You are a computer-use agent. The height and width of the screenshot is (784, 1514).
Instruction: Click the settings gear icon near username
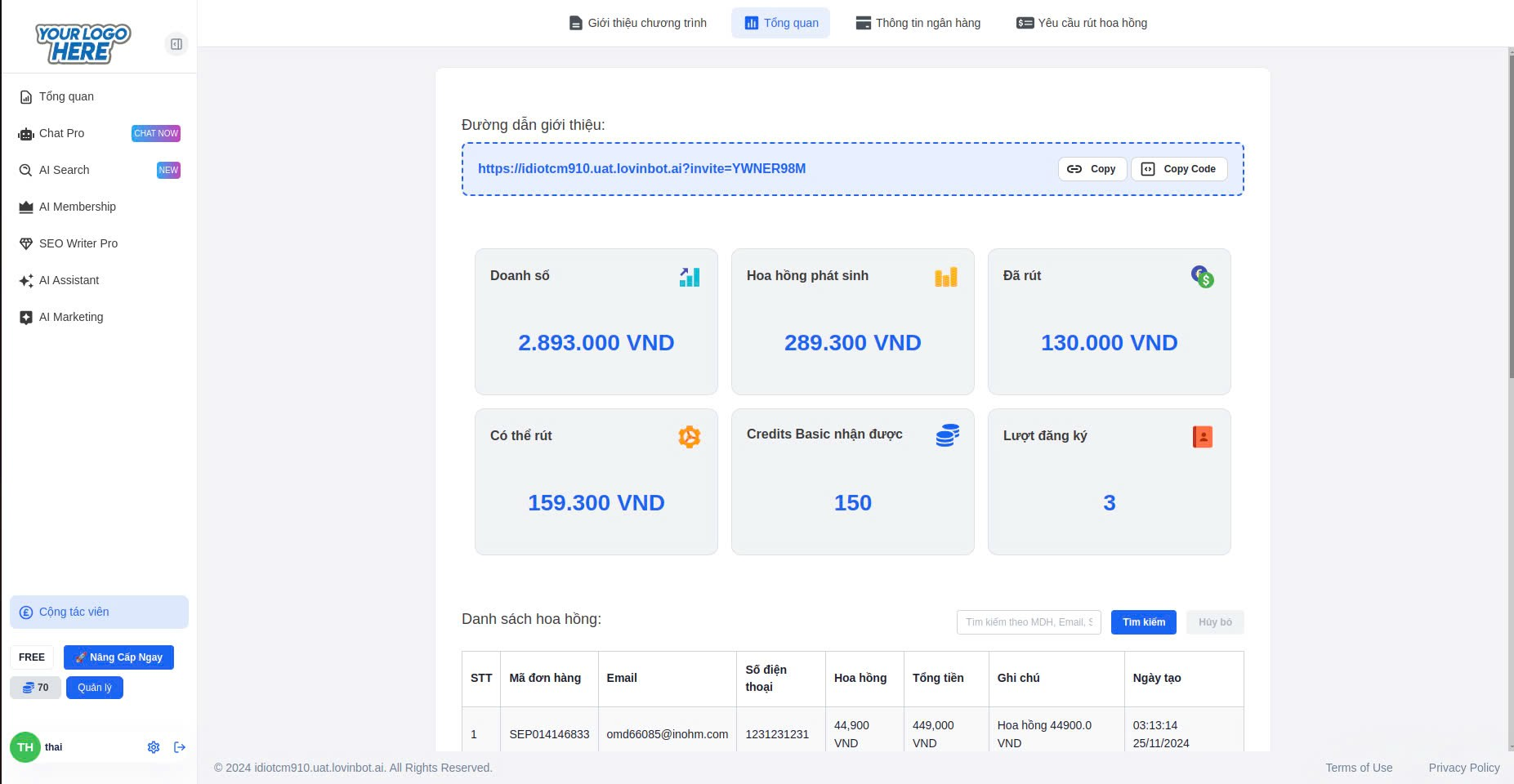click(x=154, y=747)
